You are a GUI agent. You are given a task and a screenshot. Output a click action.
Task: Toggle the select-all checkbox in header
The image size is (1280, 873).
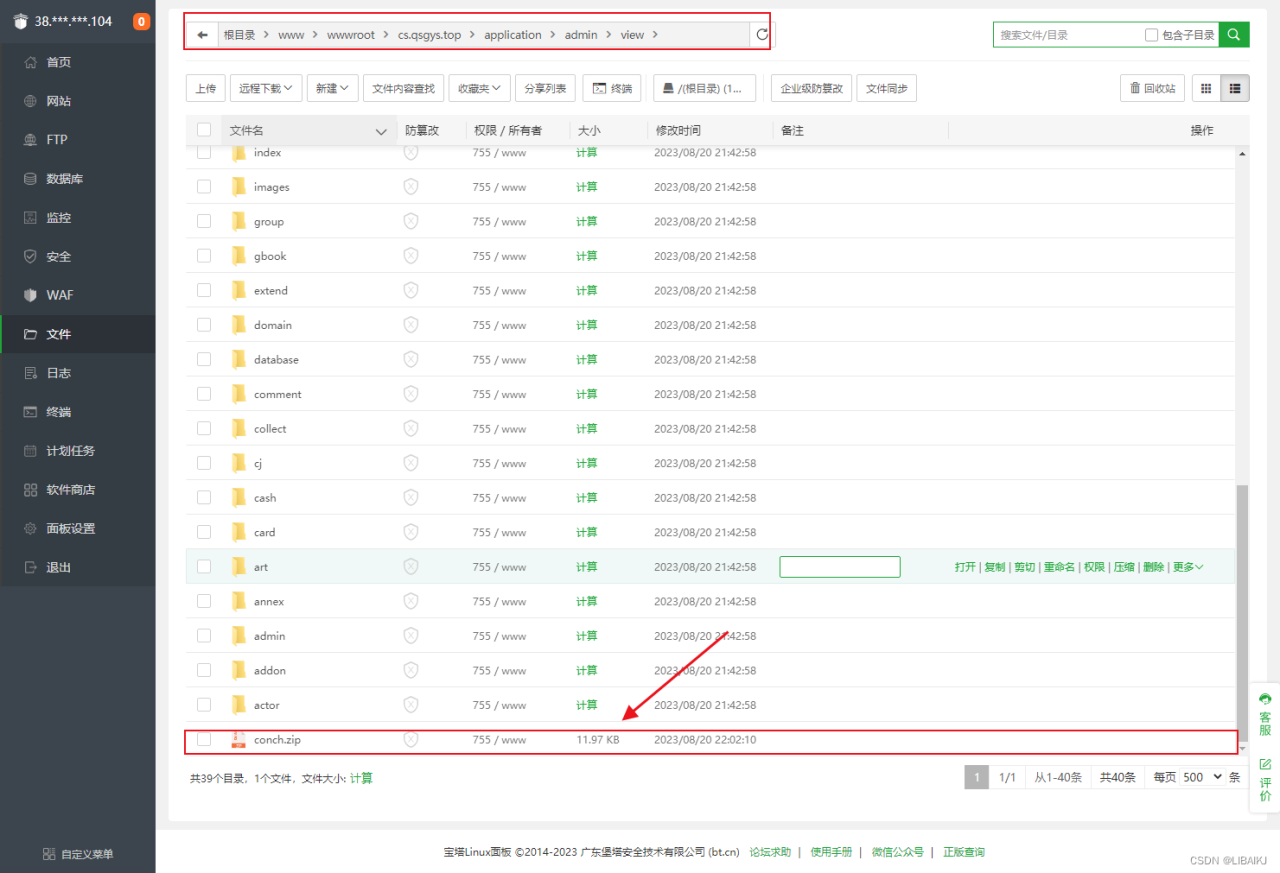[x=204, y=130]
